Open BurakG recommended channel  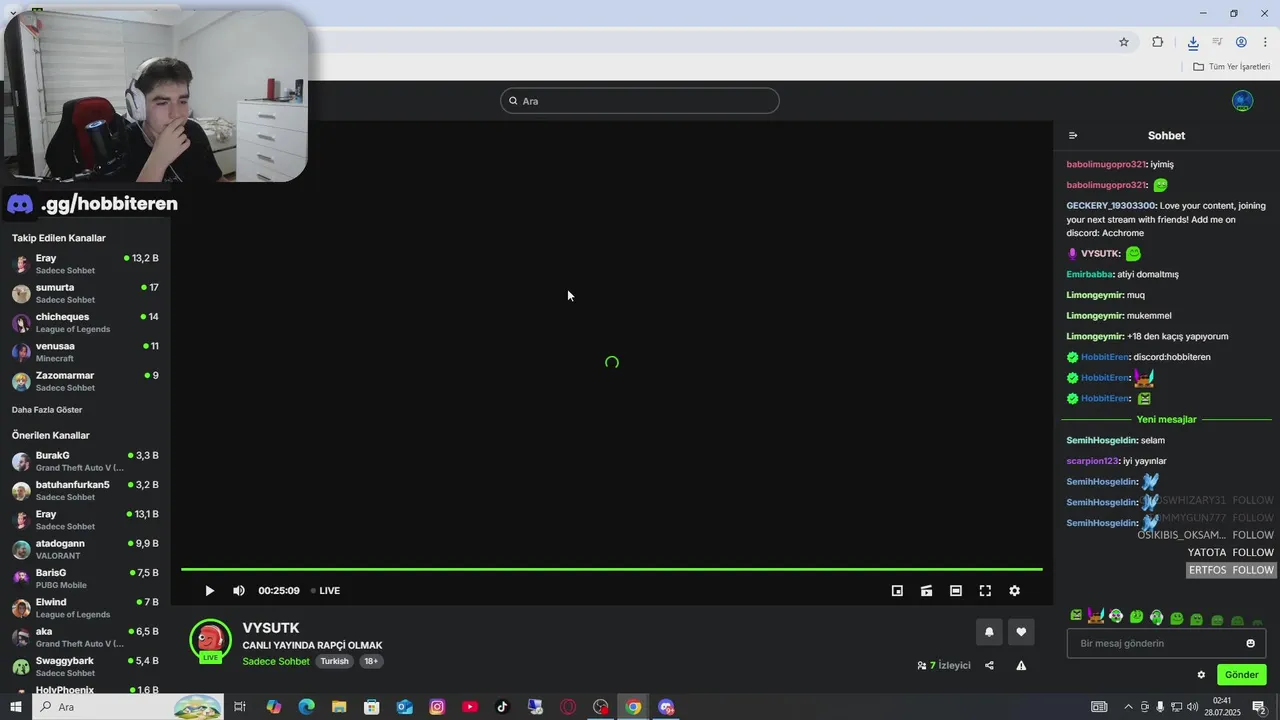85,461
